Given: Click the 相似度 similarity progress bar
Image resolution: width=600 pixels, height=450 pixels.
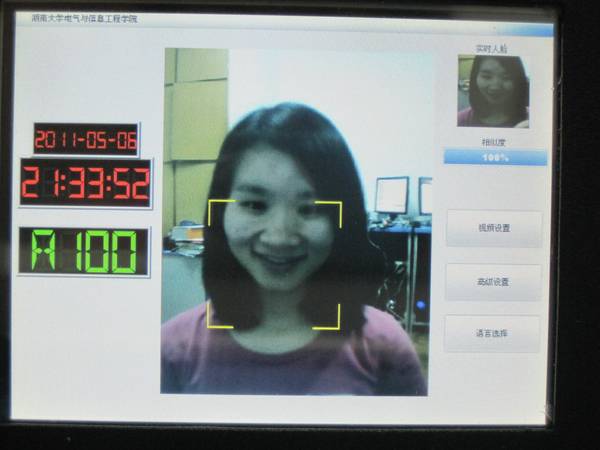Looking at the screenshot, I should pyautogui.click(x=495, y=157).
